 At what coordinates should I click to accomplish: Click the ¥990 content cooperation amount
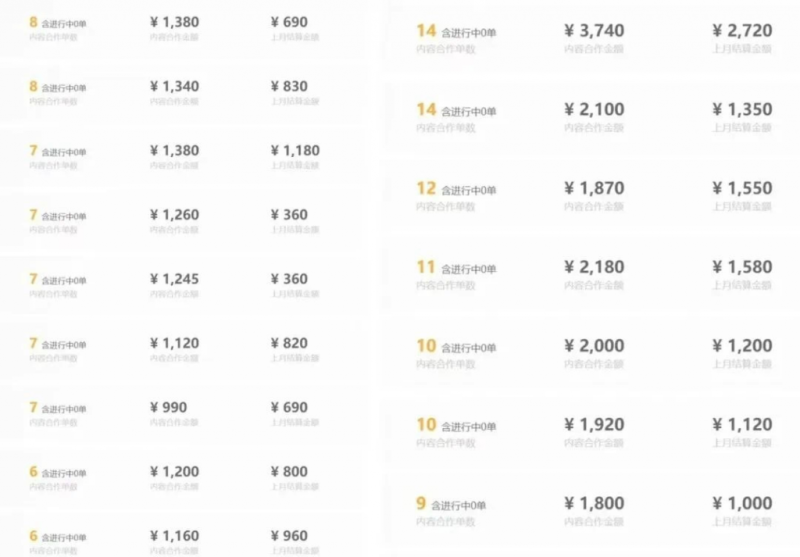pyautogui.click(x=168, y=407)
